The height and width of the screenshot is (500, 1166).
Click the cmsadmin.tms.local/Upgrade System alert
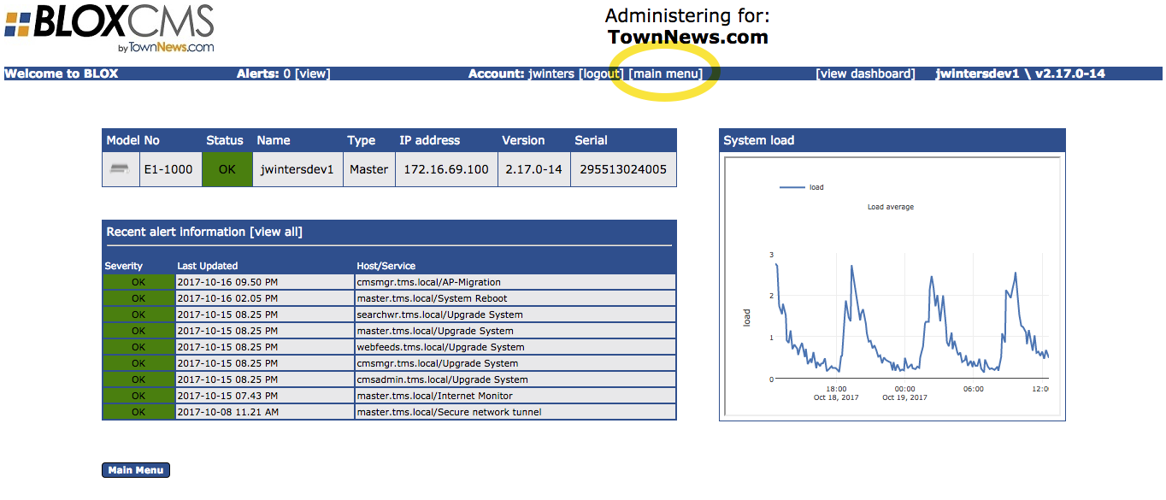tap(442, 380)
